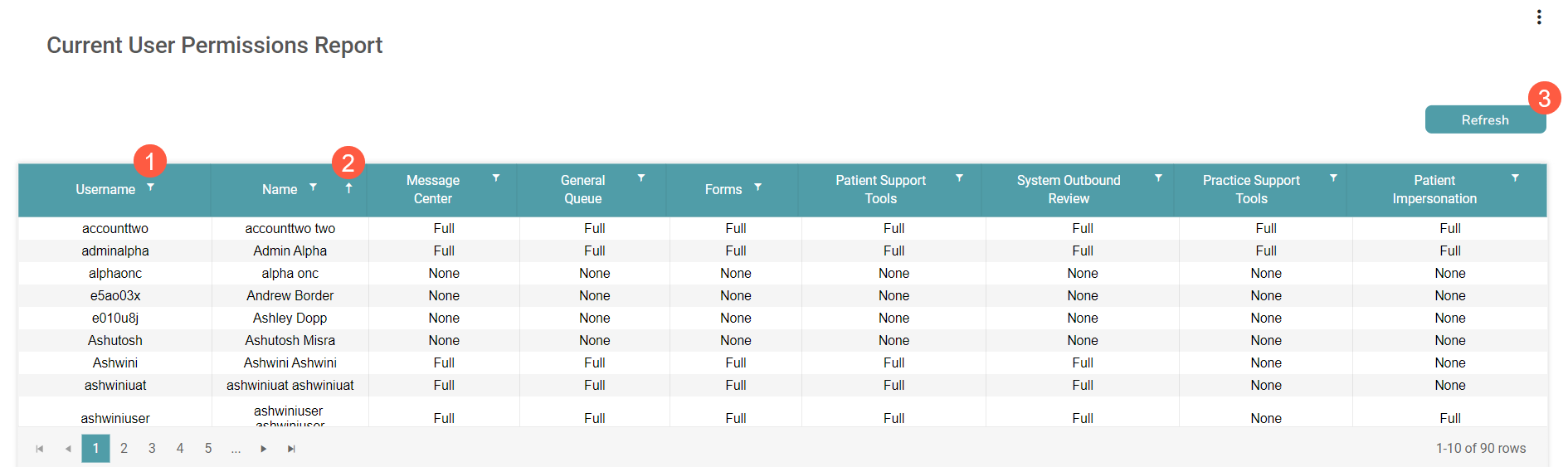
Task: Jump to page 5 of results
Action: [208, 448]
